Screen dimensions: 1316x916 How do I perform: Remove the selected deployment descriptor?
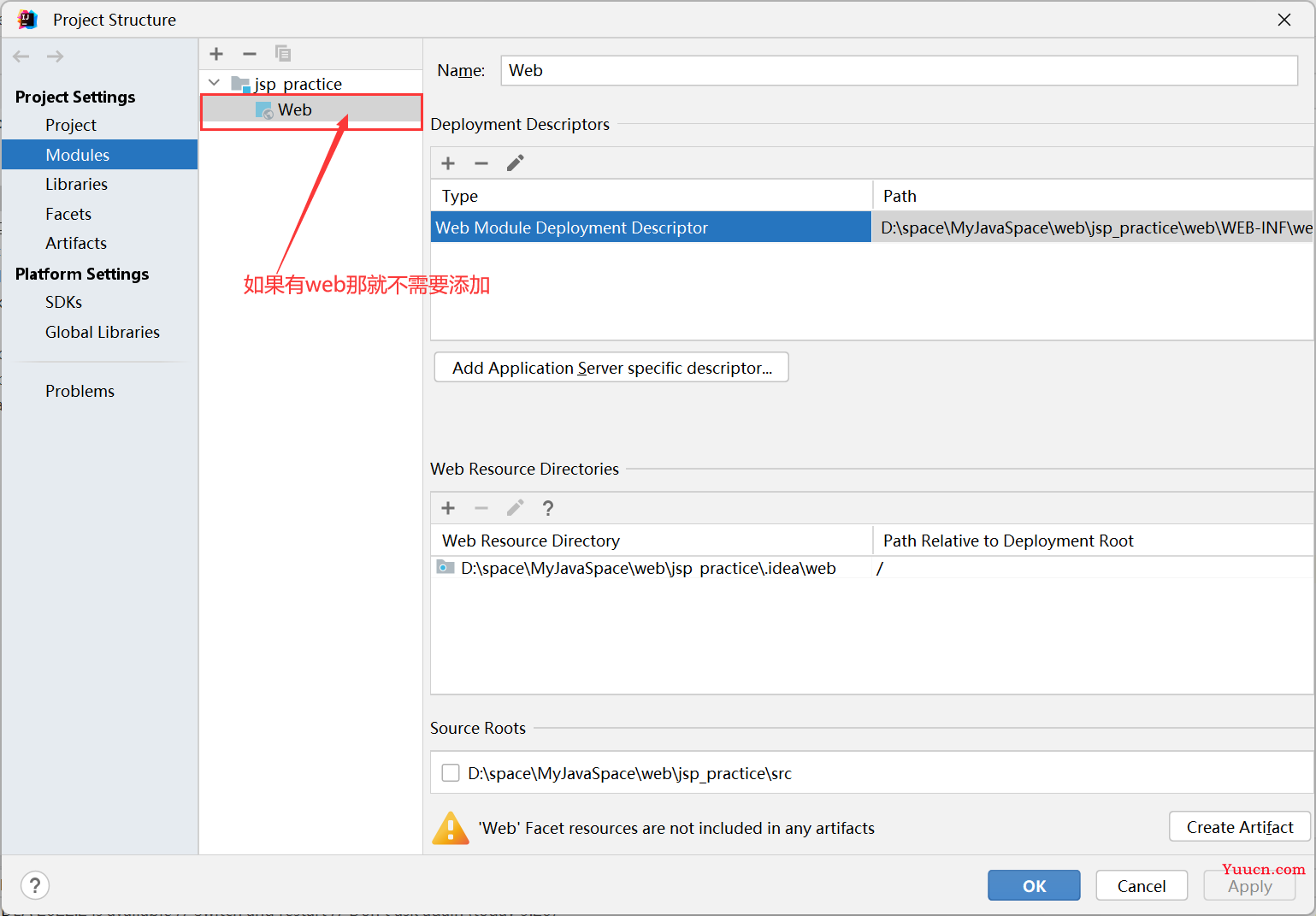[481, 163]
